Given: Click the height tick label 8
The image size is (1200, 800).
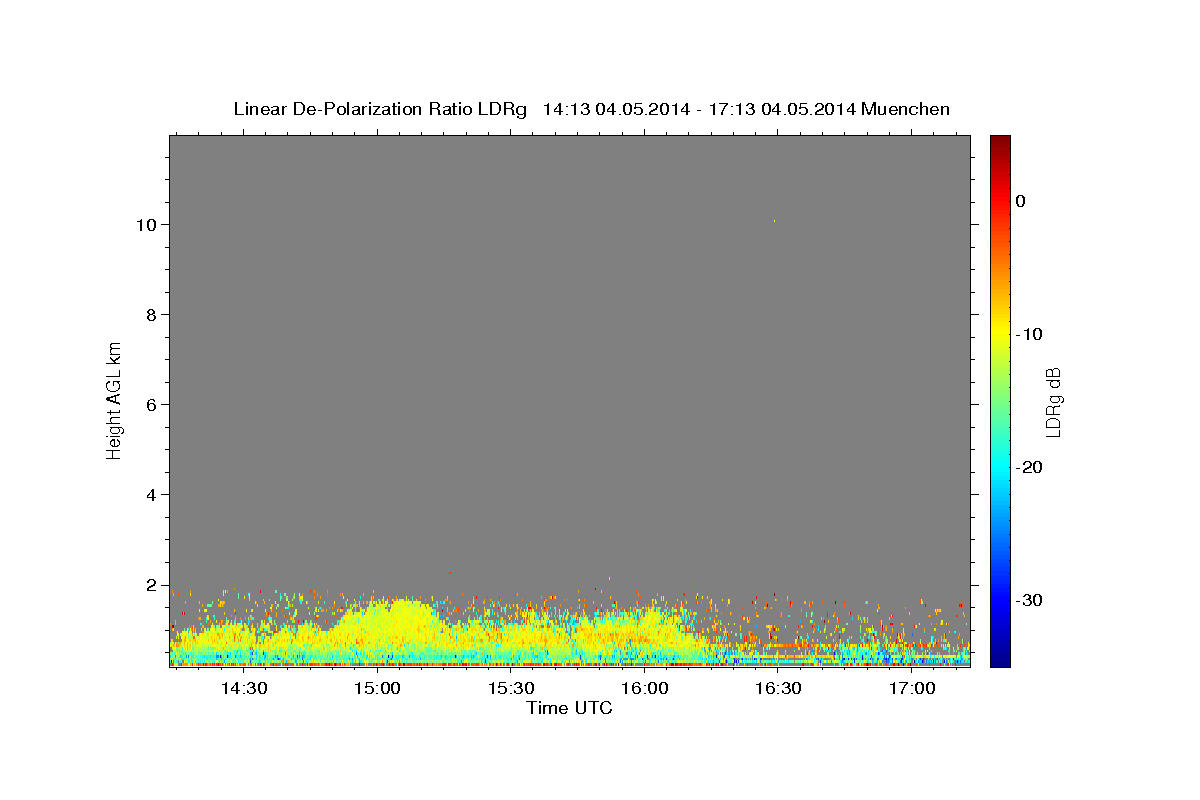Looking at the screenshot, I should click(x=149, y=315).
